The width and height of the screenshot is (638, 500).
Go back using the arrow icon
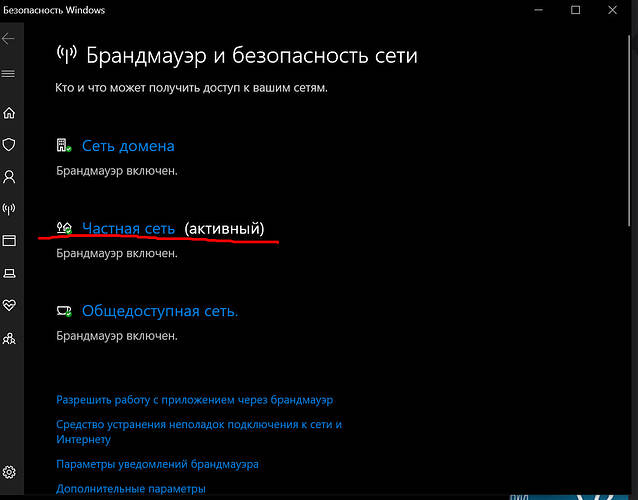(x=8, y=39)
